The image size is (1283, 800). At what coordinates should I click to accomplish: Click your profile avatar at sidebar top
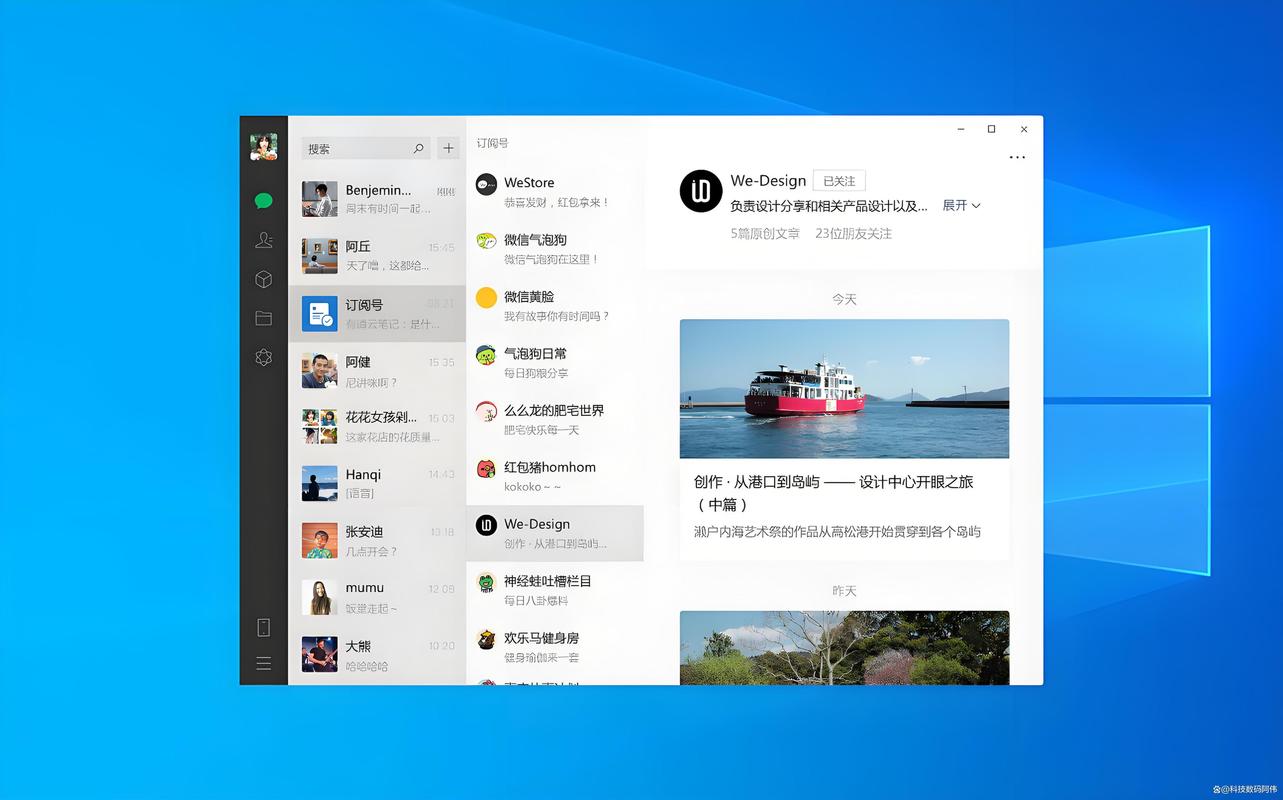click(x=263, y=145)
